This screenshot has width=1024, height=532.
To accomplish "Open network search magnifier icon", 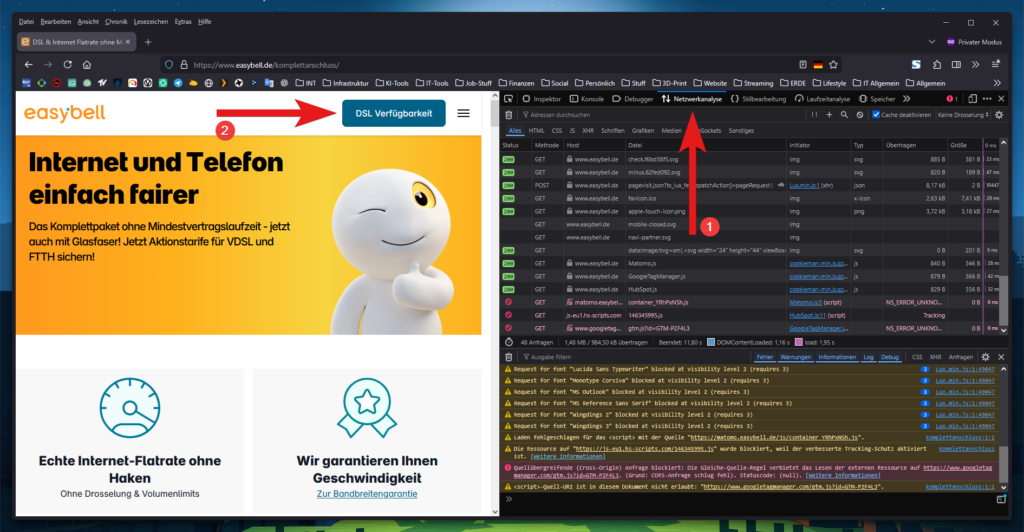I will [845, 115].
